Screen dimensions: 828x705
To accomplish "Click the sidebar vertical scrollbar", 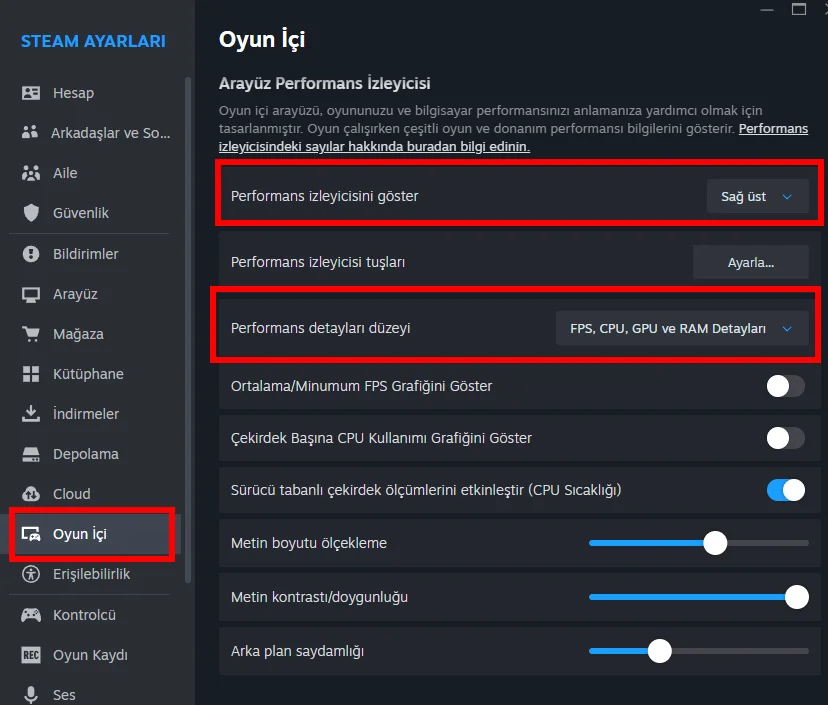I will (x=187, y=330).
